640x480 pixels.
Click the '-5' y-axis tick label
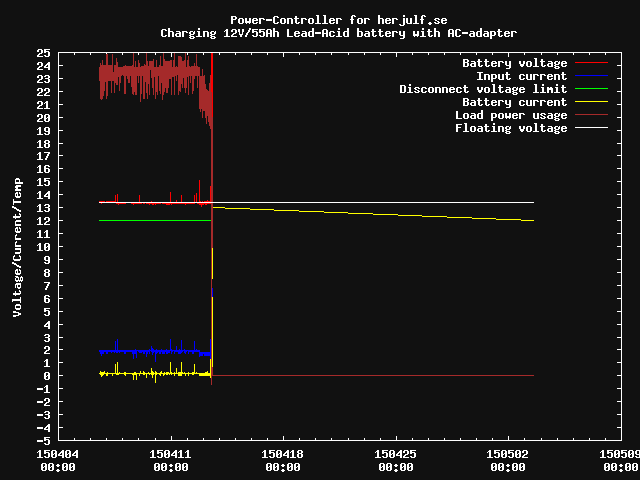pos(43,440)
